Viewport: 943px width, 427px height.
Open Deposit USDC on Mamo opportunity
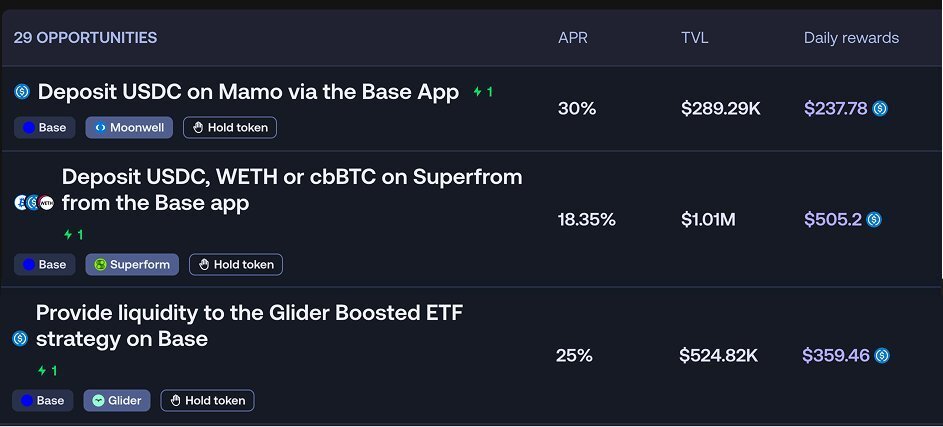(x=248, y=92)
